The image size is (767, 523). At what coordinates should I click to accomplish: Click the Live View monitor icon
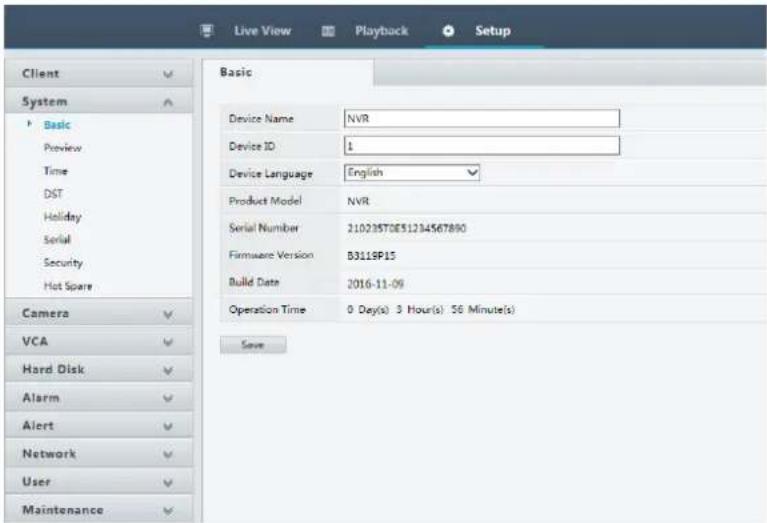point(207,31)
